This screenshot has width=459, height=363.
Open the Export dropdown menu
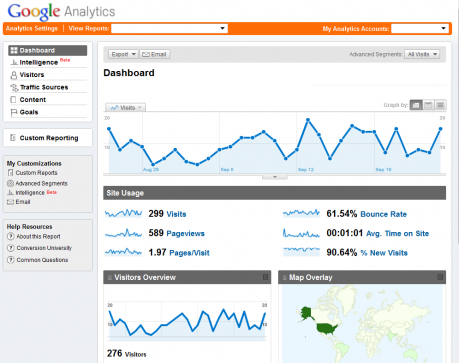pyautogui.click(x=123, y=54)
